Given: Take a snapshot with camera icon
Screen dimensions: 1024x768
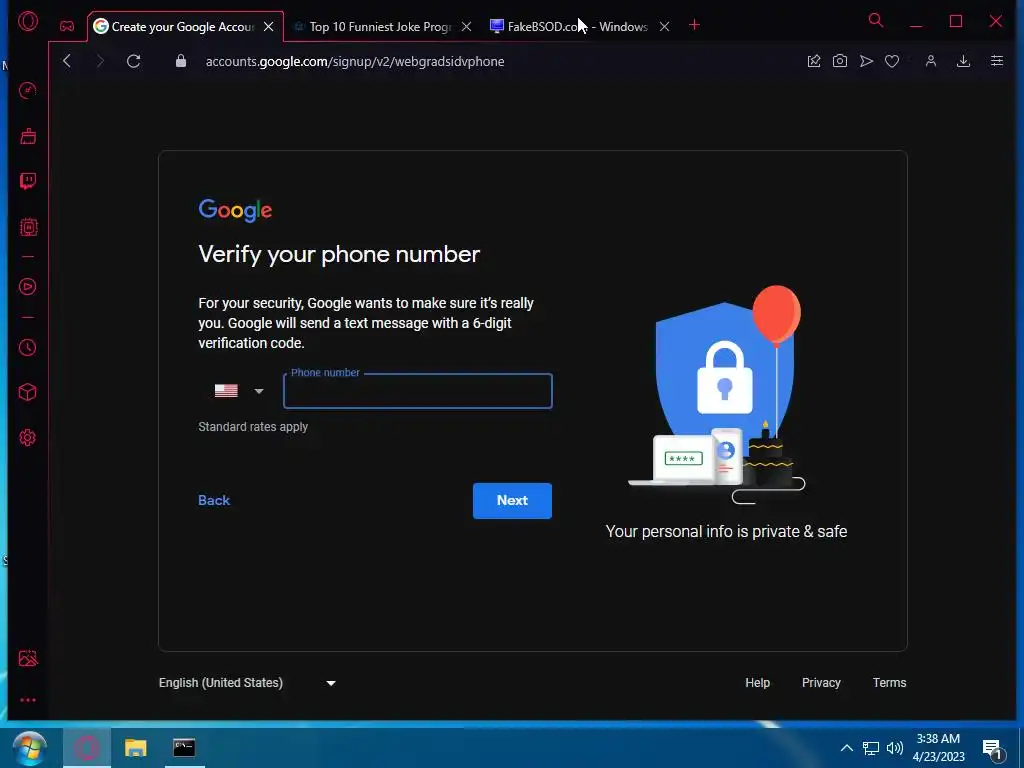Looking at the screenshot, I should tap(840, 61).
